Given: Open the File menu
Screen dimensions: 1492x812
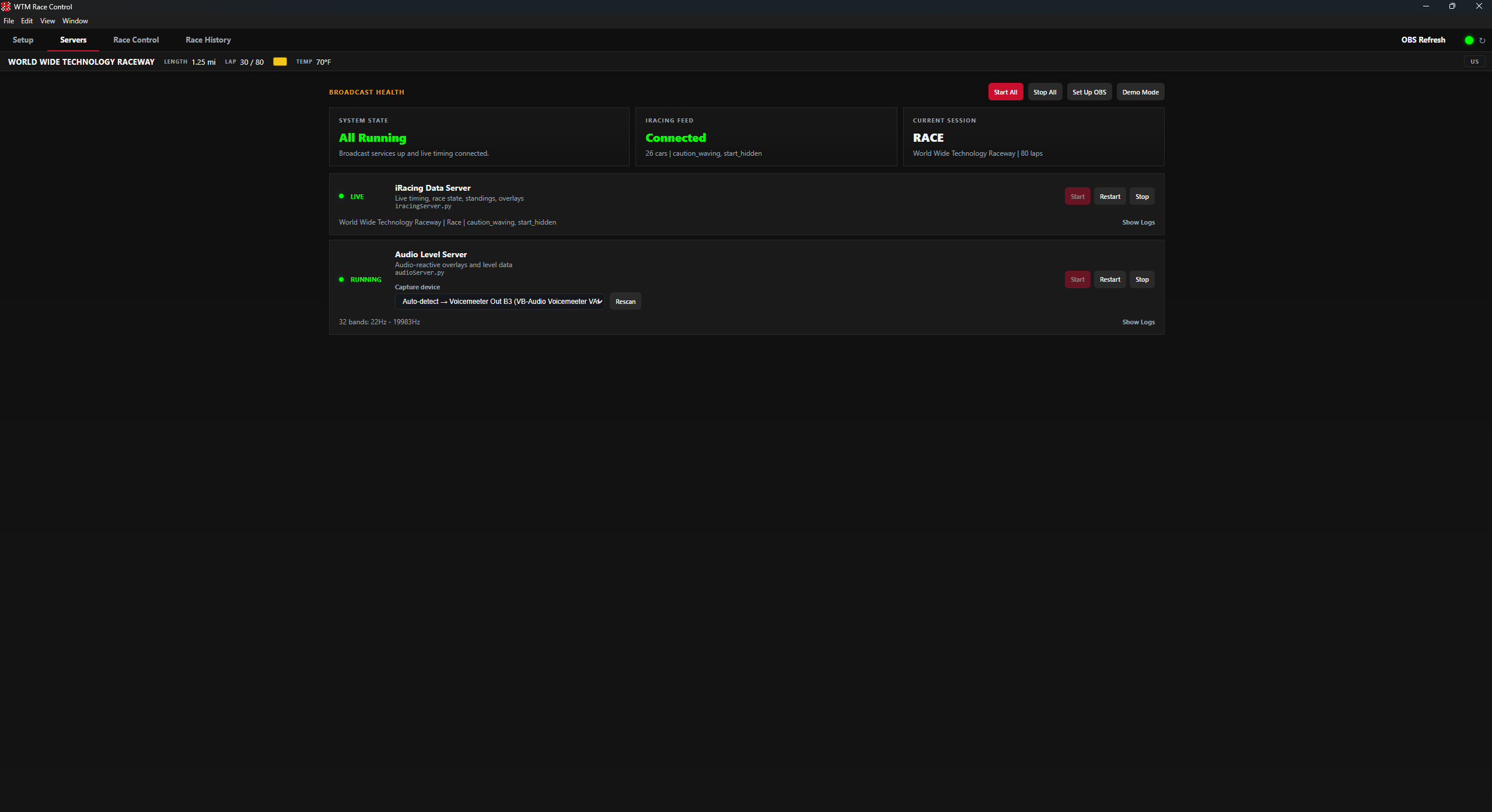Looking at the screenshot, I should click(x=9, y=21).
